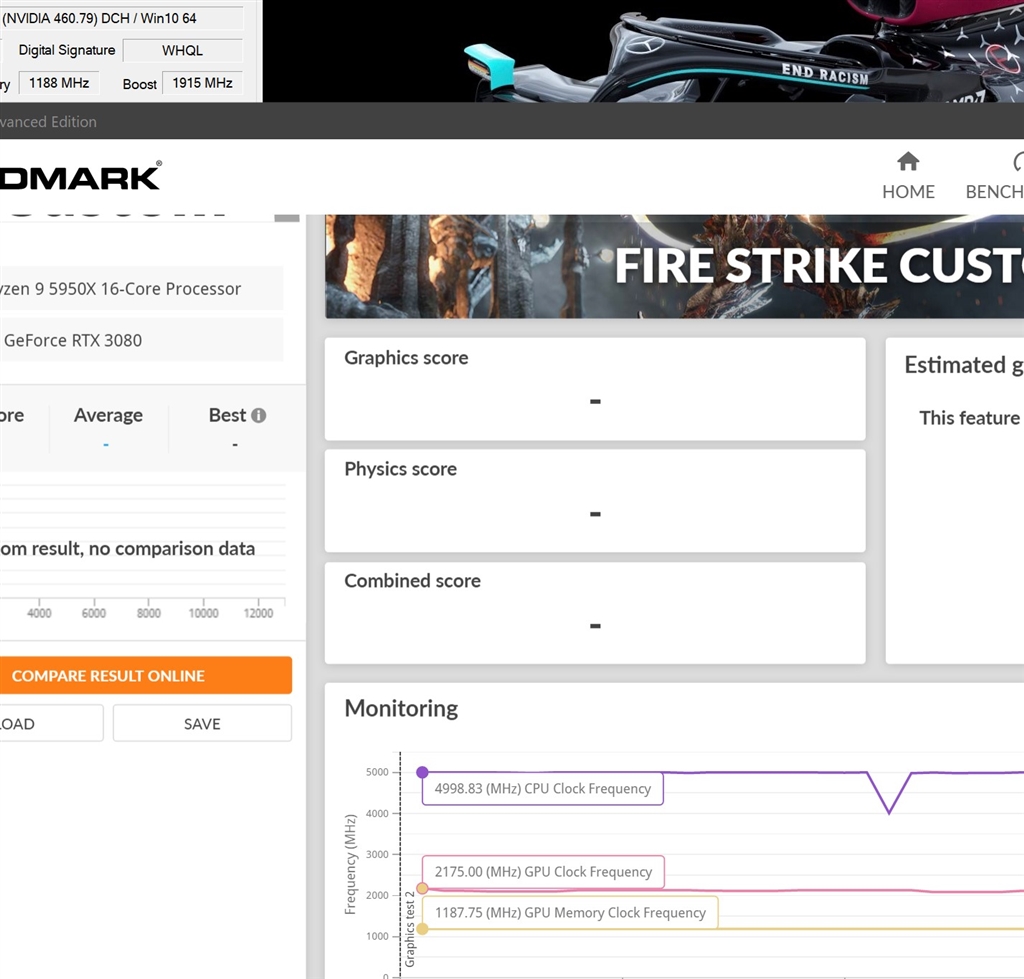Screen dimensions: 1024x979
Task: Click the Best score column header
Action: [x=227, y=415]
